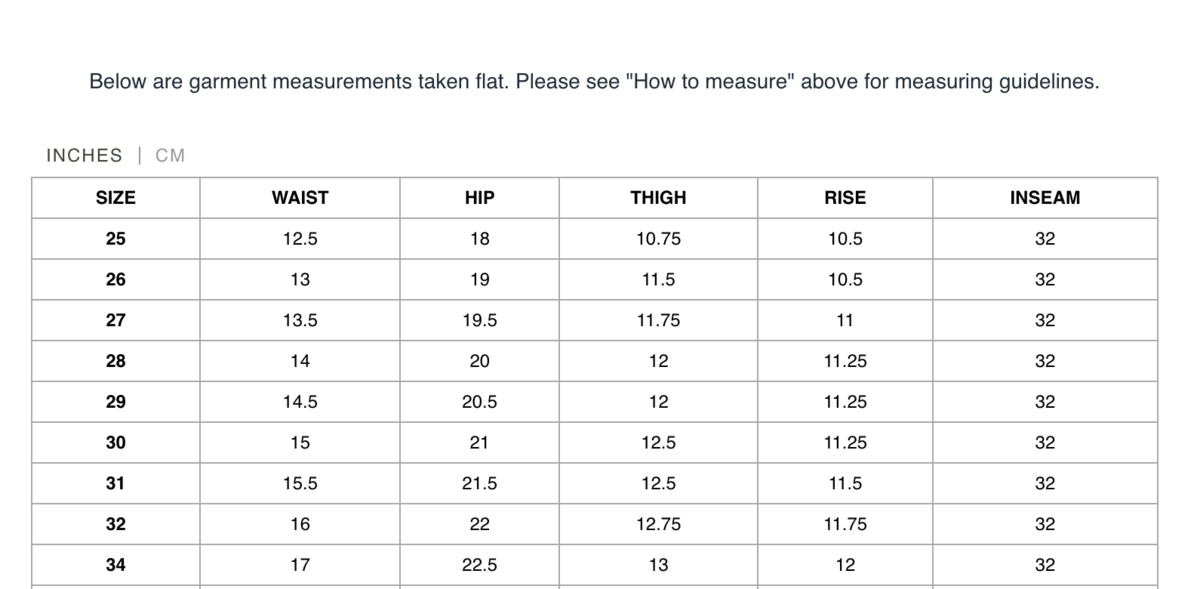1200x589 pixels.
Task: Select size 26 row label
Action: (116, 280)
